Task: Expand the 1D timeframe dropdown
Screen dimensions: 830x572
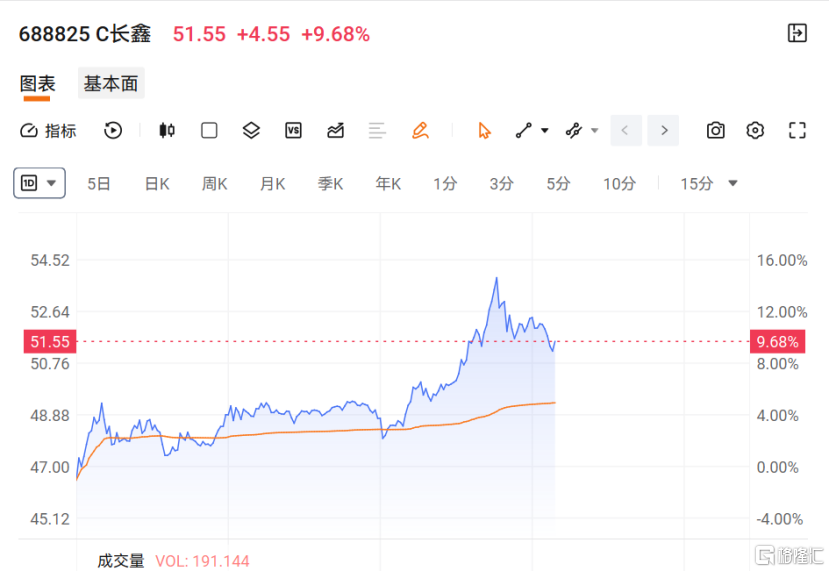Action: click(x=39, y=183)
